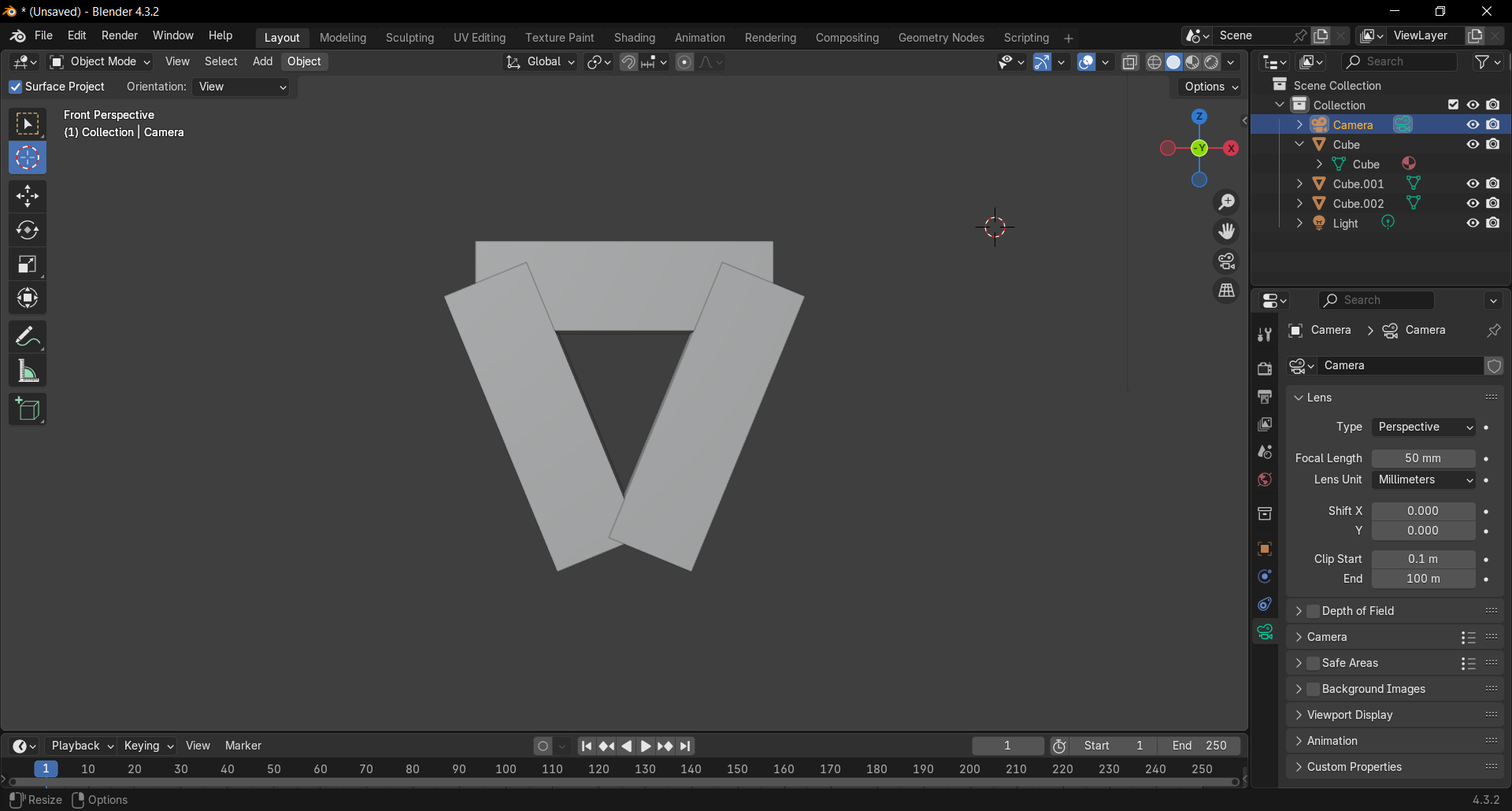1512x811 pixels.
Task: Open the Tool properties tab
Action: [x=1265, y=335]
